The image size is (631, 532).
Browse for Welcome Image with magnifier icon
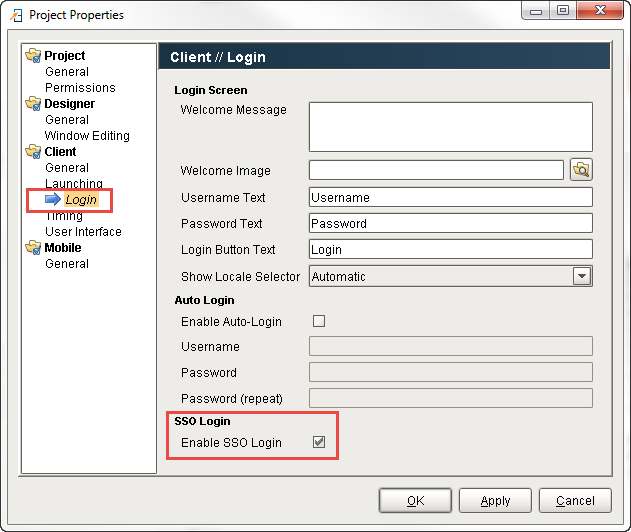coord(581,170)
